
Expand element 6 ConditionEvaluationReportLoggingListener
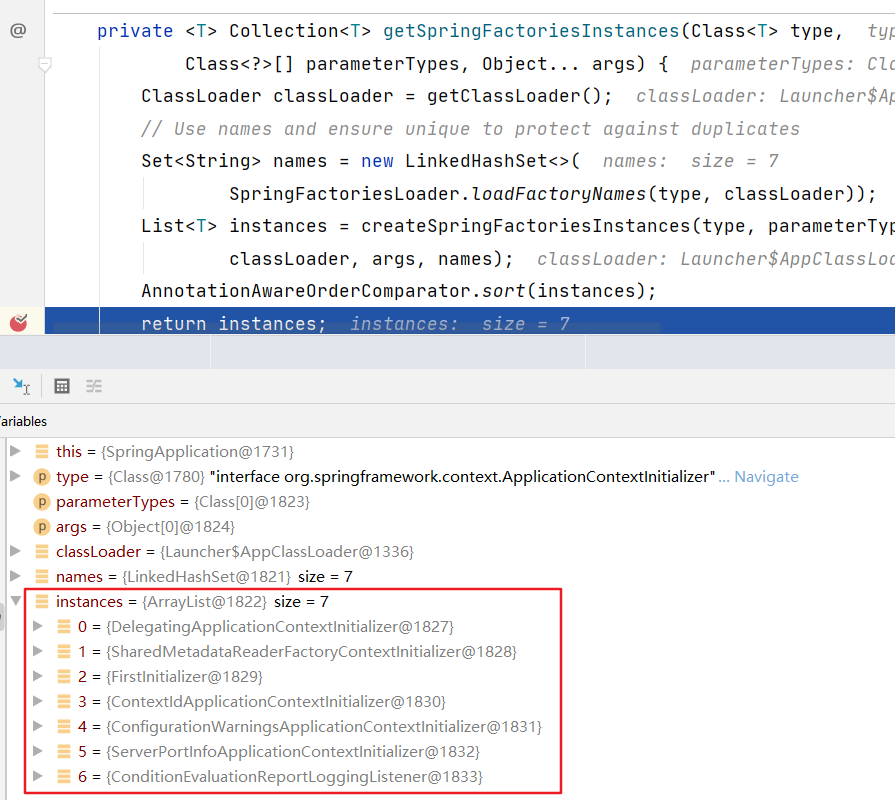(x=38, y=775)
